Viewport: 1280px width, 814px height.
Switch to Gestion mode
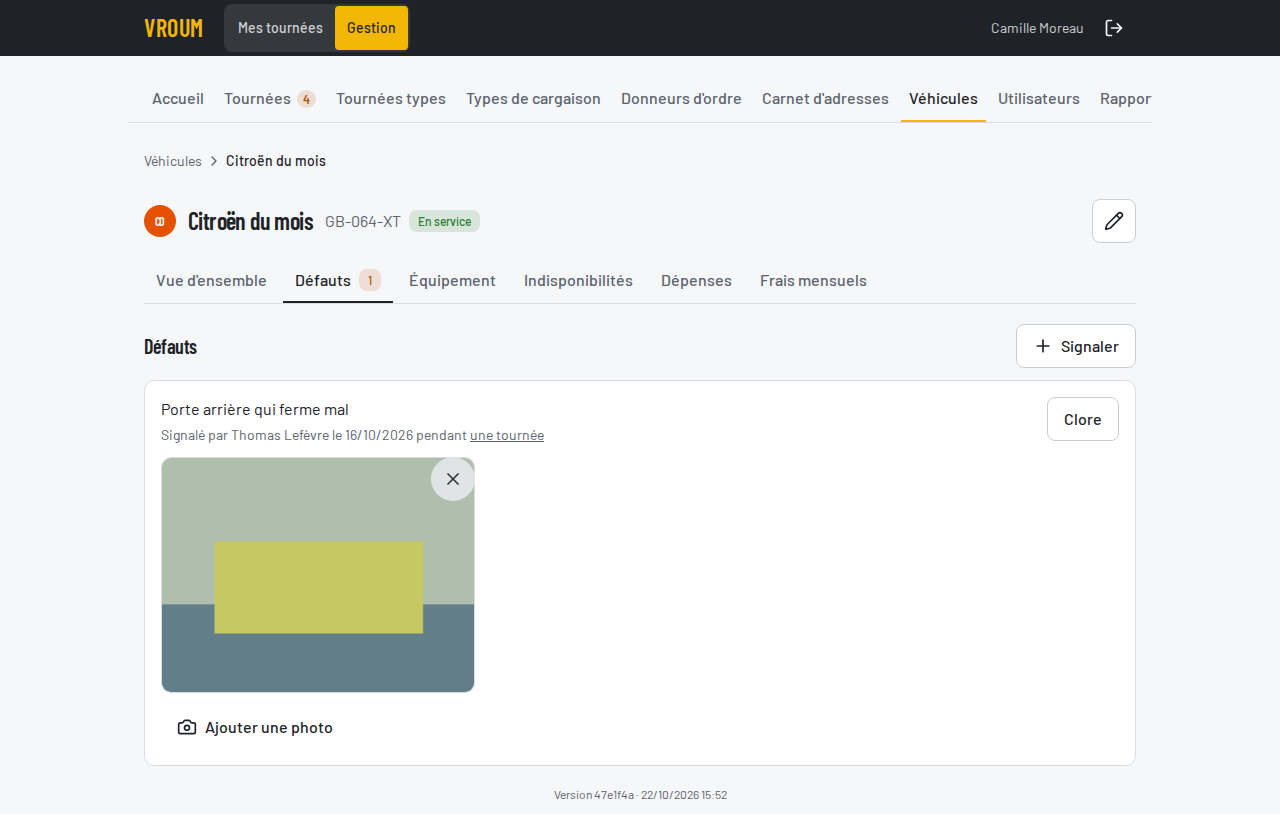point(371,28)
